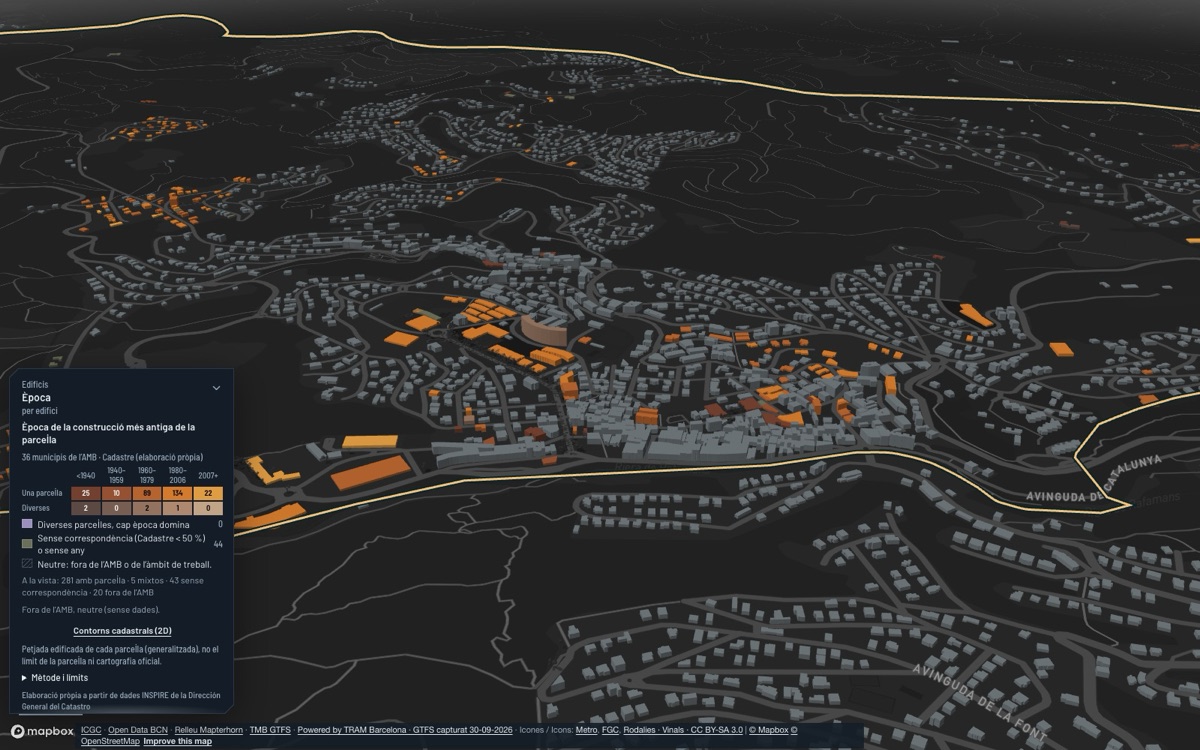Viewport: 1200px width, 750px height.
Task: Click the Diverses row label
Action: point(35,508)
